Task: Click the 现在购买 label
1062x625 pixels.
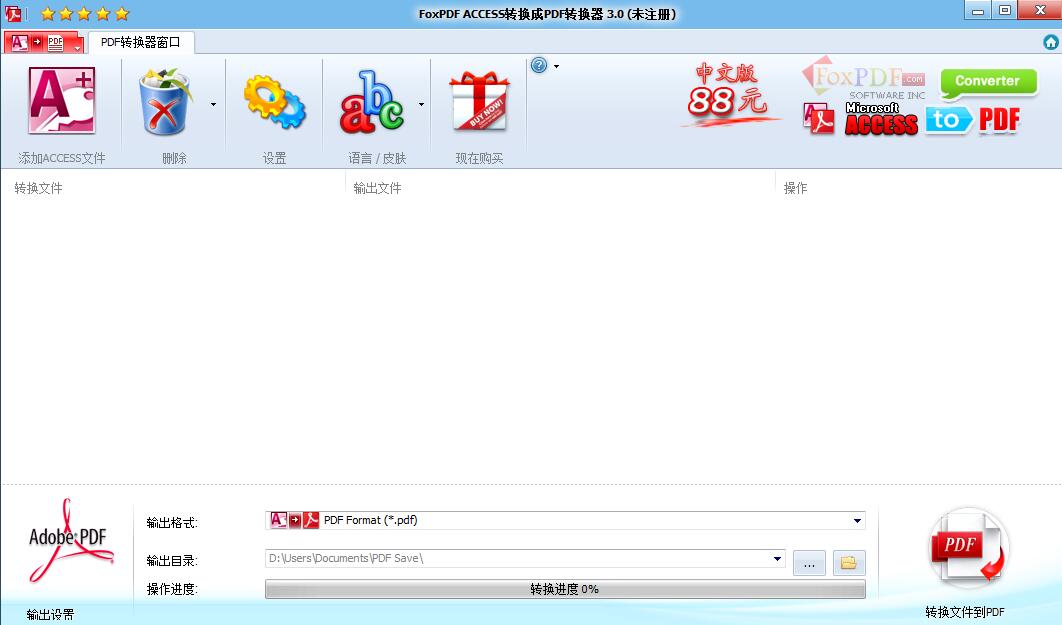Action: point(479,158)
